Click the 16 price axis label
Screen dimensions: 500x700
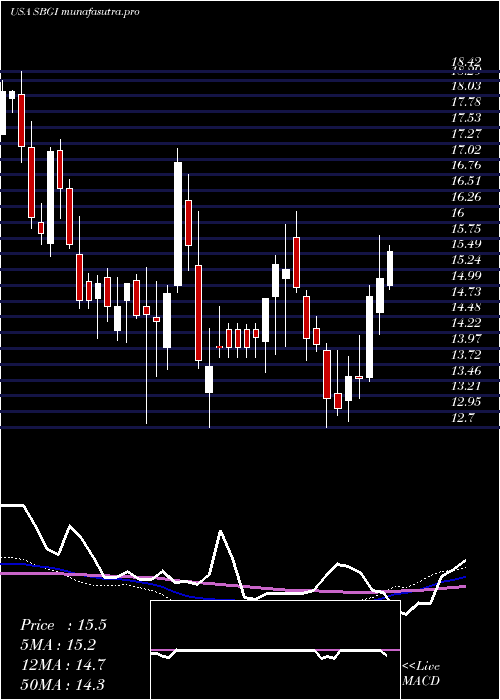tap(458, 212)
